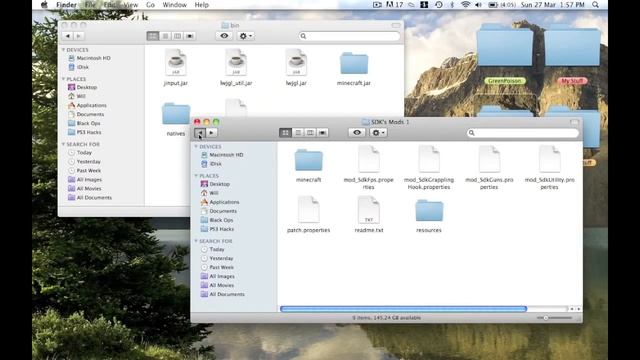Switch bin window to list view
Image resolution: width=640 pixels, height=360 pixels.
pyautogui.click(x=165, y=36)
